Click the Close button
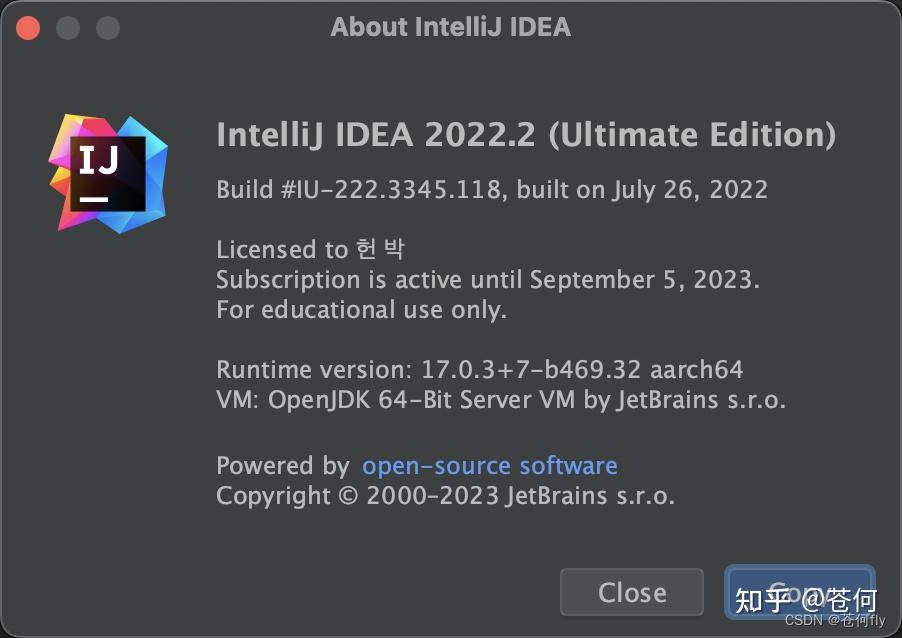Viewport: 902px width, 638px height. tap(631, 592)
